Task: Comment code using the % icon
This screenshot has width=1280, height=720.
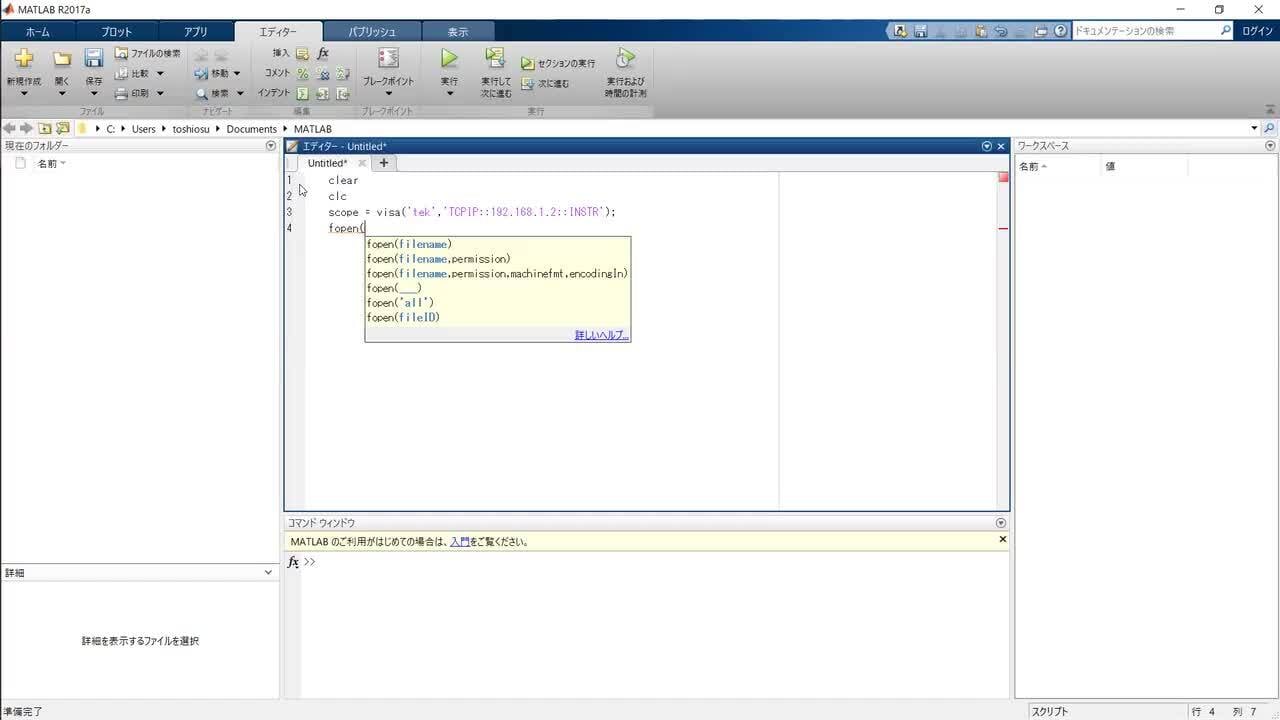Action: [303, 72]
